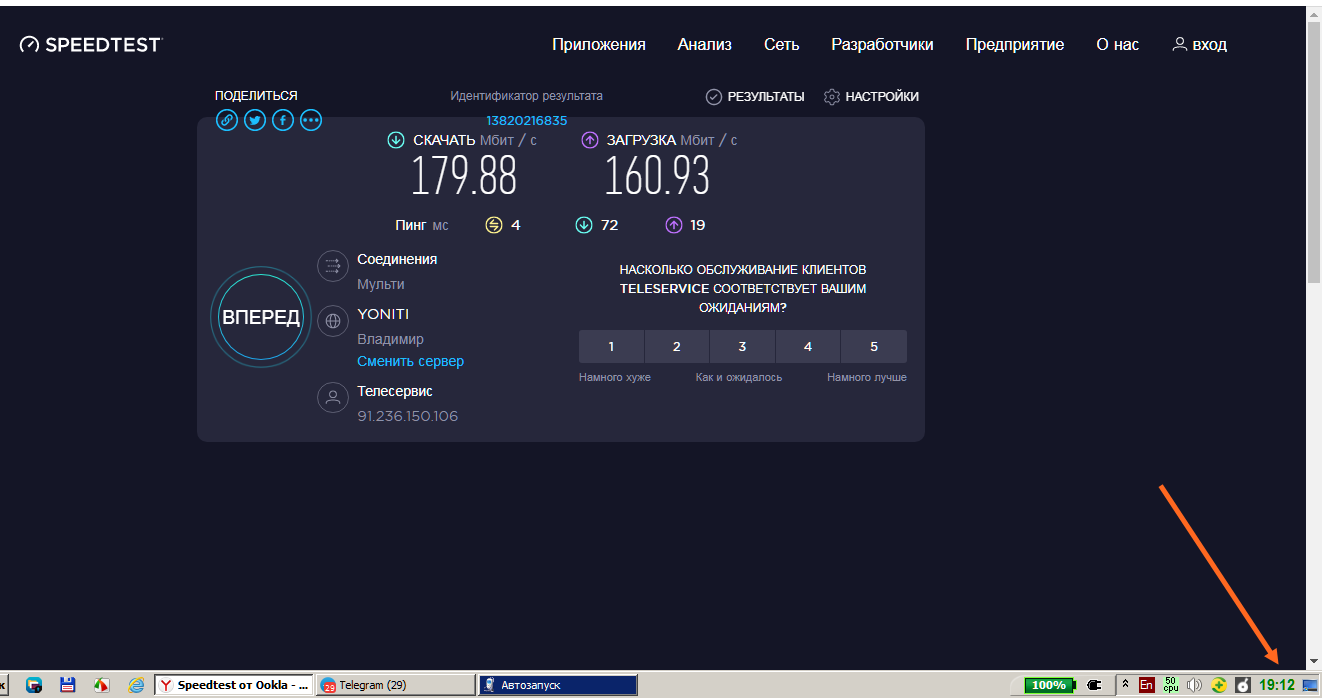Switch to Telegram in the taskbar
Viewport: 1322px width, 698px height.
coord(395,685)
